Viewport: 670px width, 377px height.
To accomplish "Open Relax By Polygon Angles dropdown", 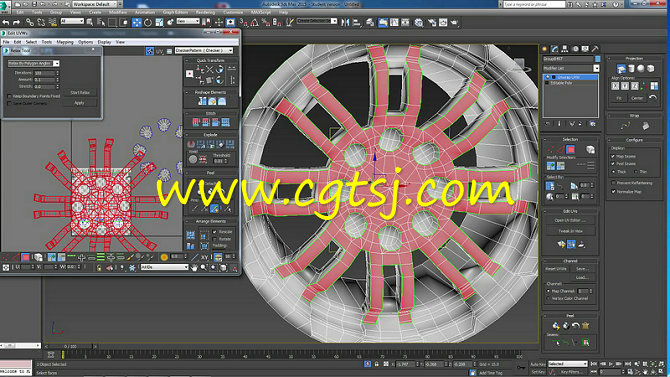I will pyautogui.click(x=33, y=63).
